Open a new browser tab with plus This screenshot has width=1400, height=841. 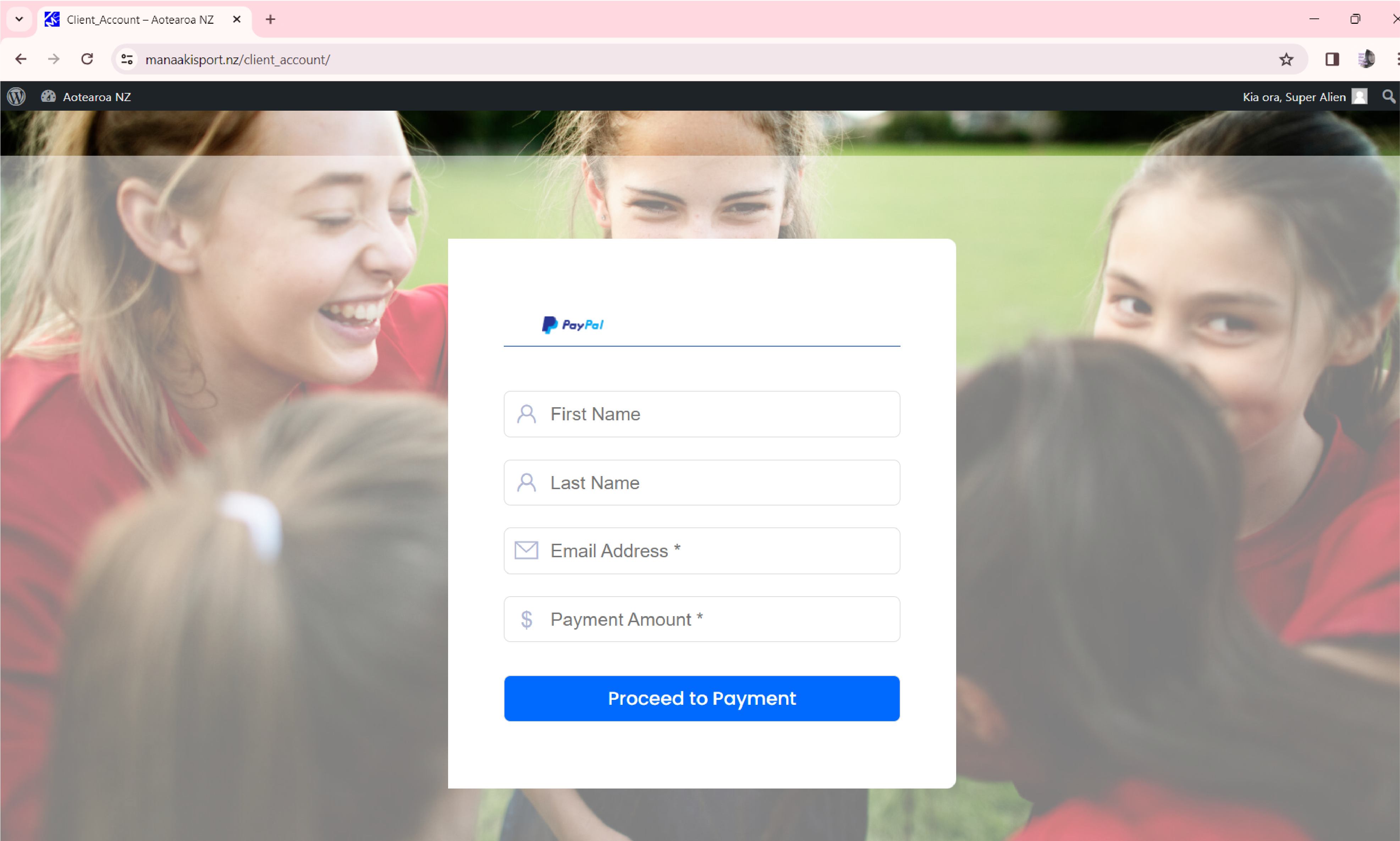[270, 19]
